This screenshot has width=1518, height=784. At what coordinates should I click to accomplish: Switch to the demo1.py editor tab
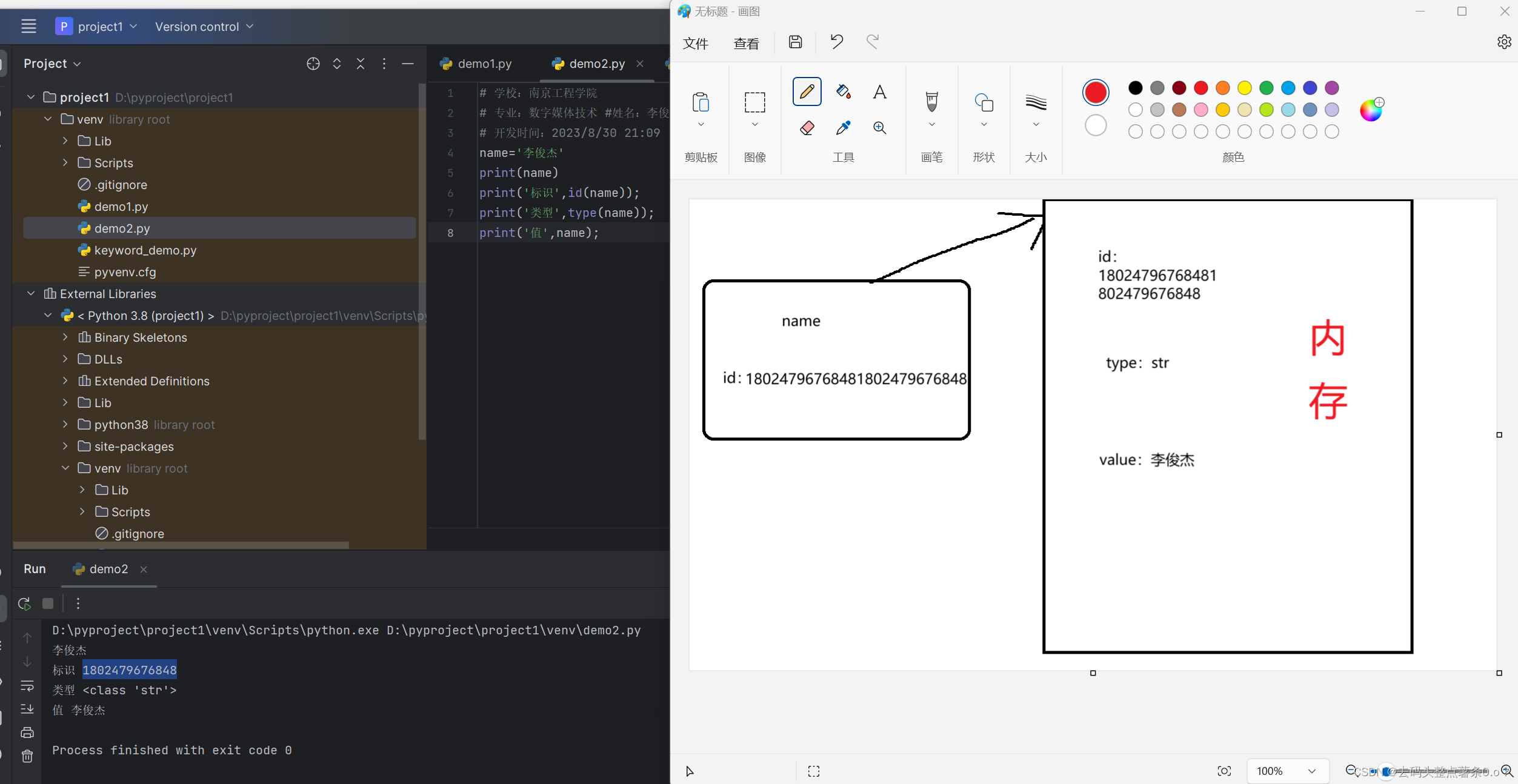click(x=484, y=64)
